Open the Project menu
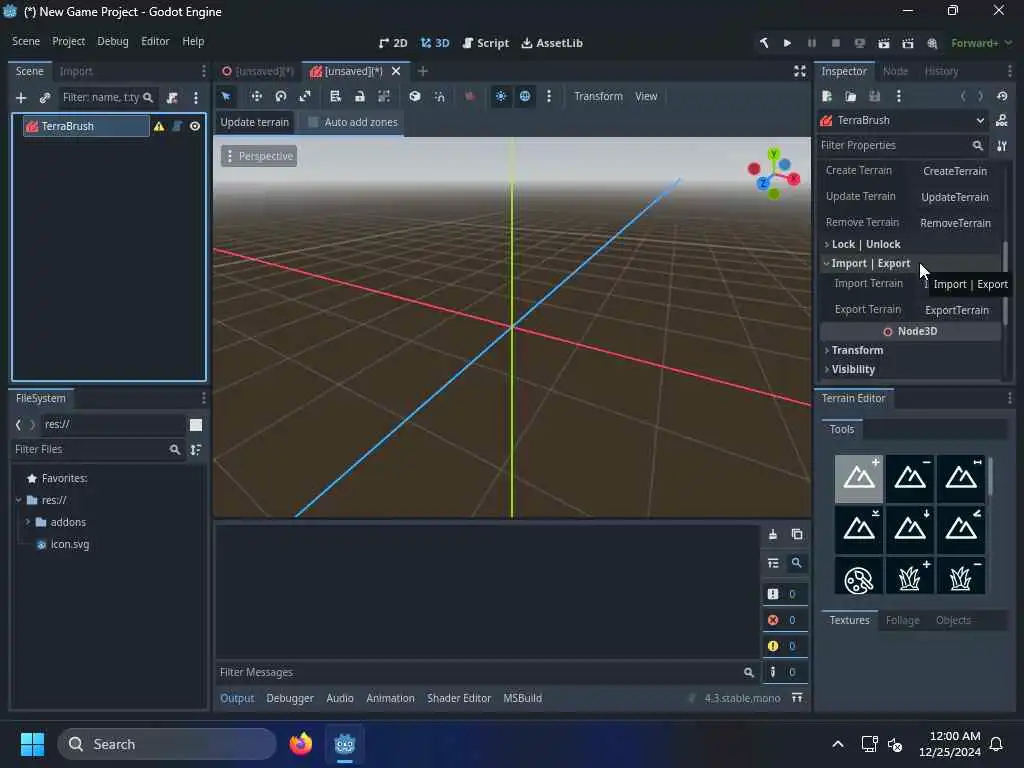1024x768 pixels. (x=69, y=41)
